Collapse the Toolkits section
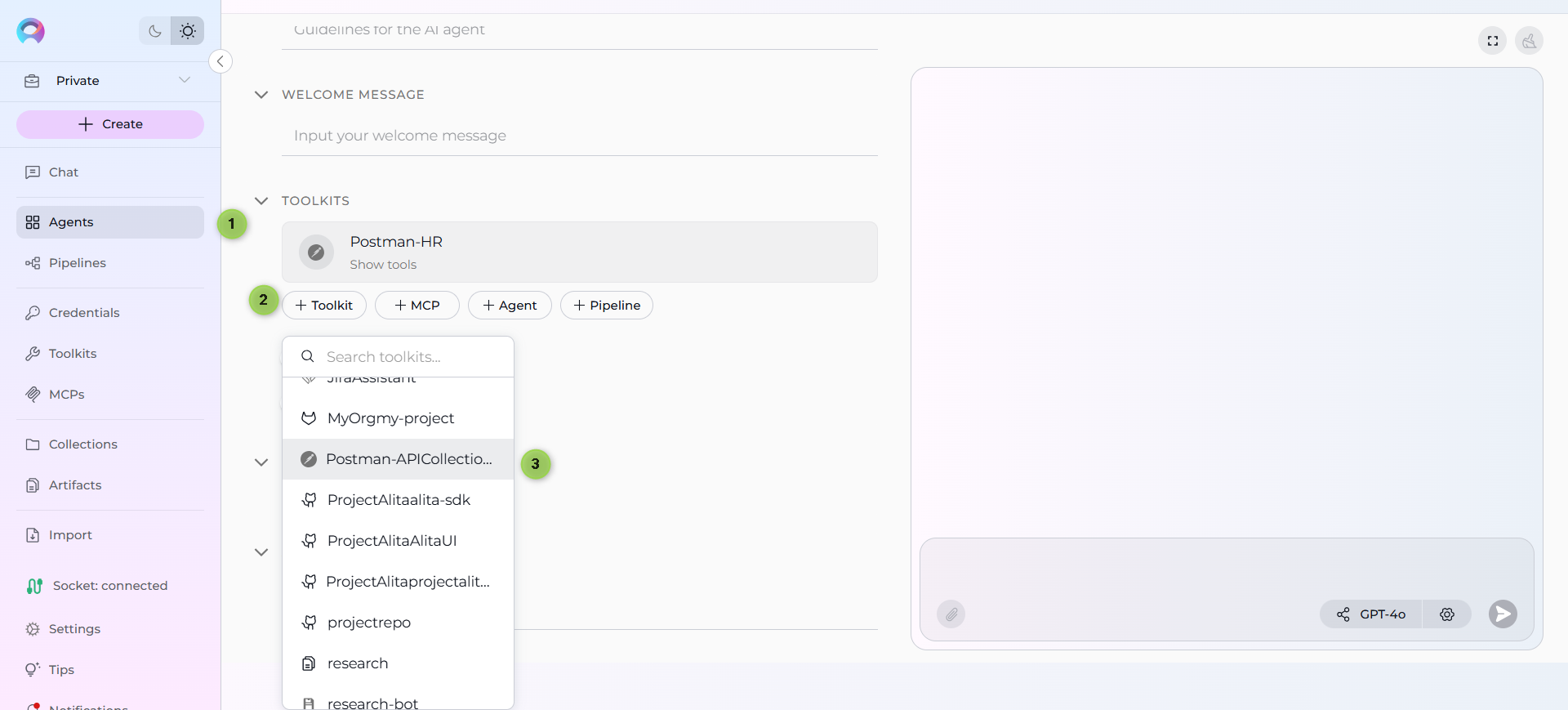This screenshot has width=1568, height=710. click(261, 201)
